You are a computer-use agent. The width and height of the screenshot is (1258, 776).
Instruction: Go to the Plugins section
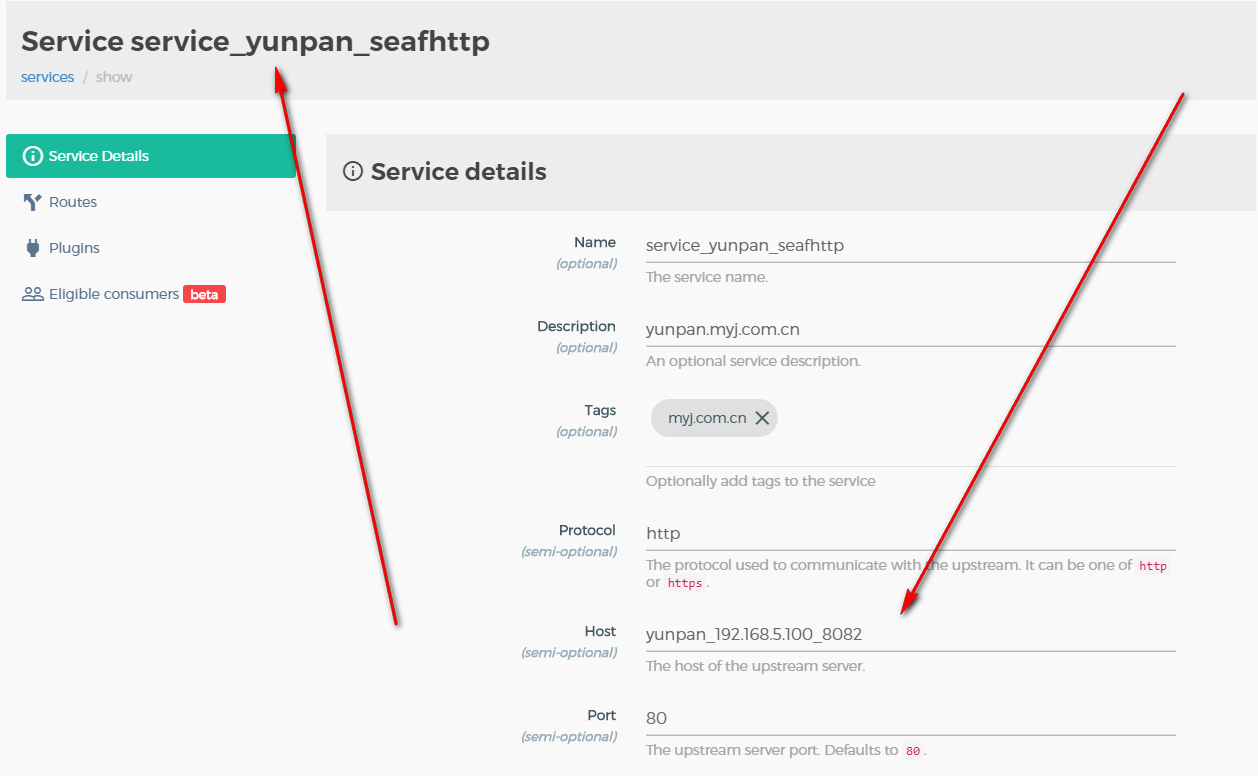(74, 248)
